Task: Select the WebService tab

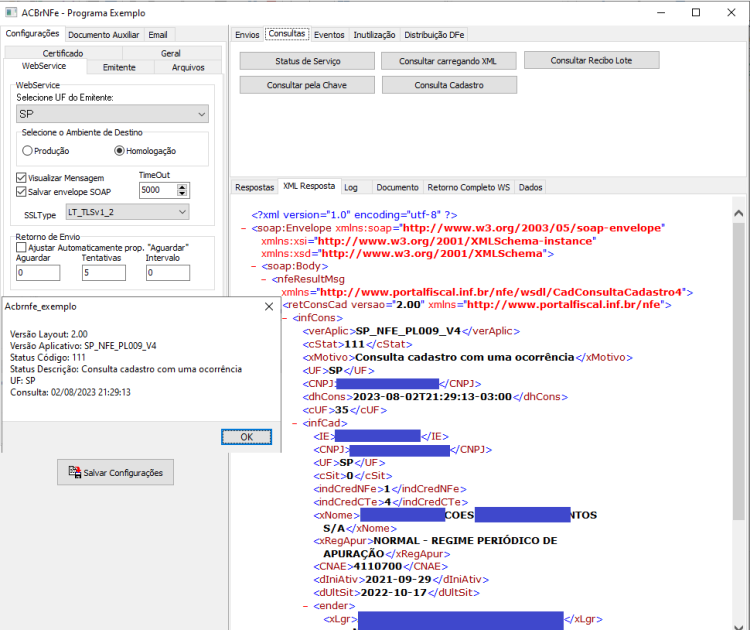Action: [x=44, y=66]
